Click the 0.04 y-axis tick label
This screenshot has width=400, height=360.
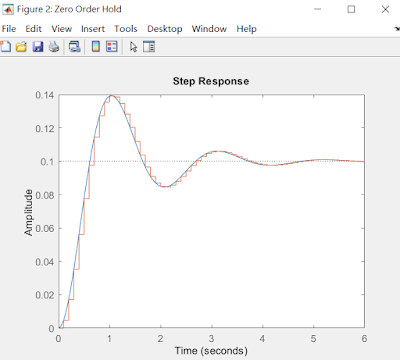coord(45,262)
